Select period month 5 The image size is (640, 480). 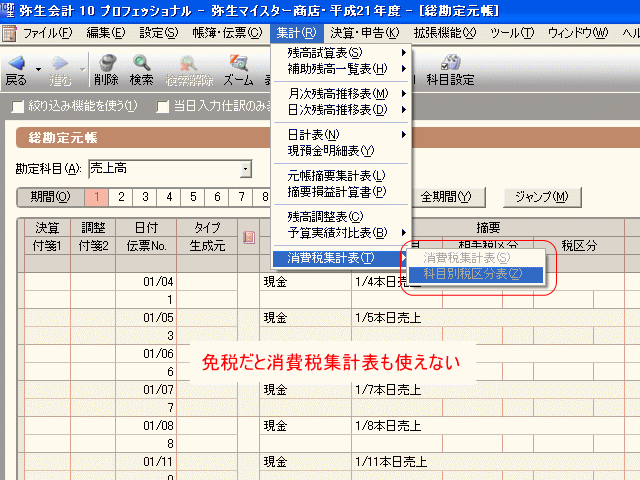point(193,197)
